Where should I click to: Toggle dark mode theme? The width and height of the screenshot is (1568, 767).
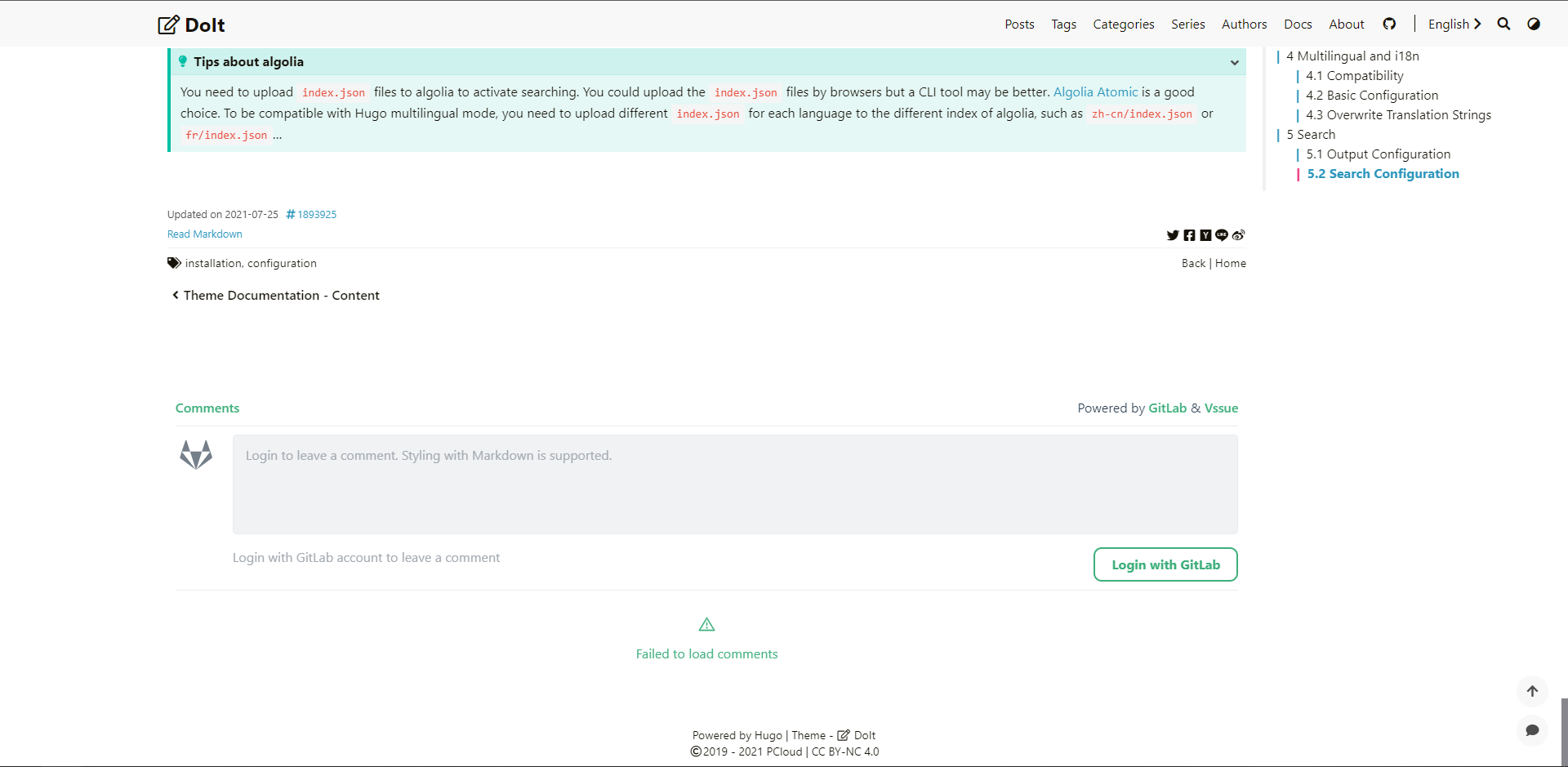[x=1534, y=24]
